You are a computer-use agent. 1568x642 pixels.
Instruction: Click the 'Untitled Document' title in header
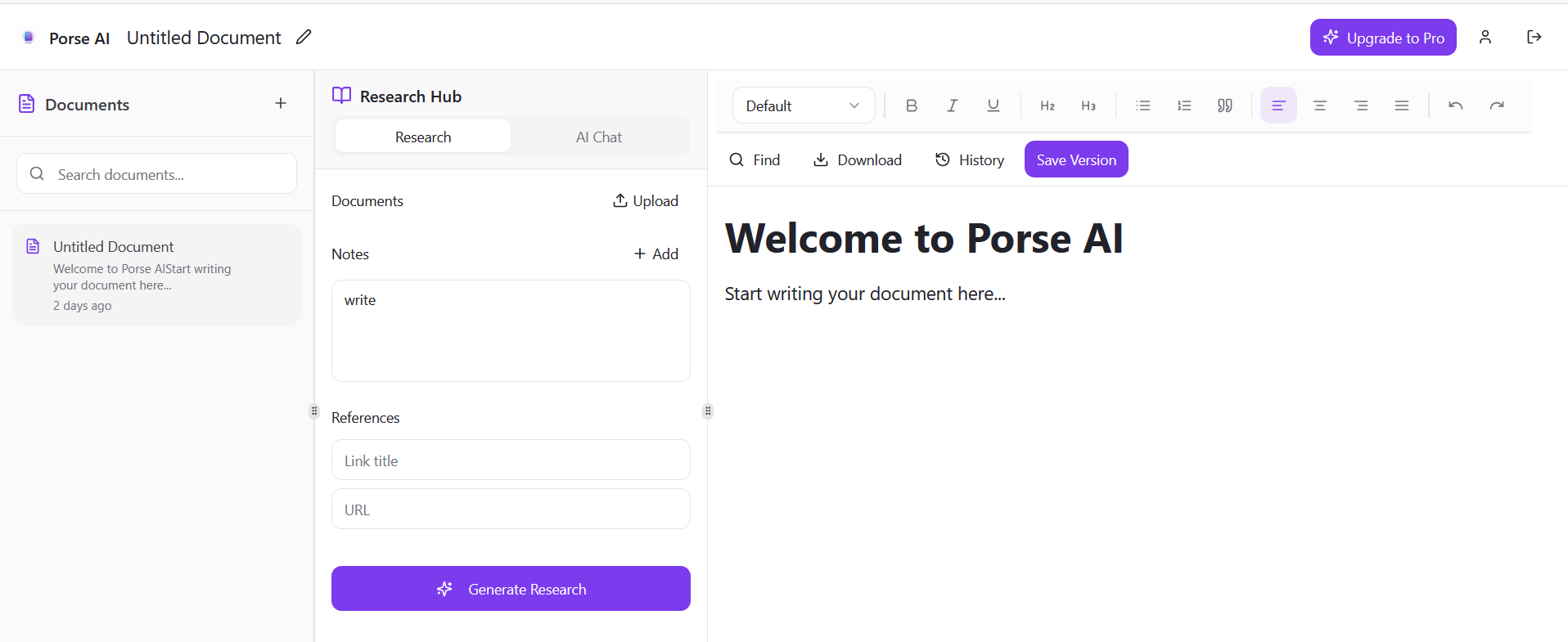tap(204, 38)
